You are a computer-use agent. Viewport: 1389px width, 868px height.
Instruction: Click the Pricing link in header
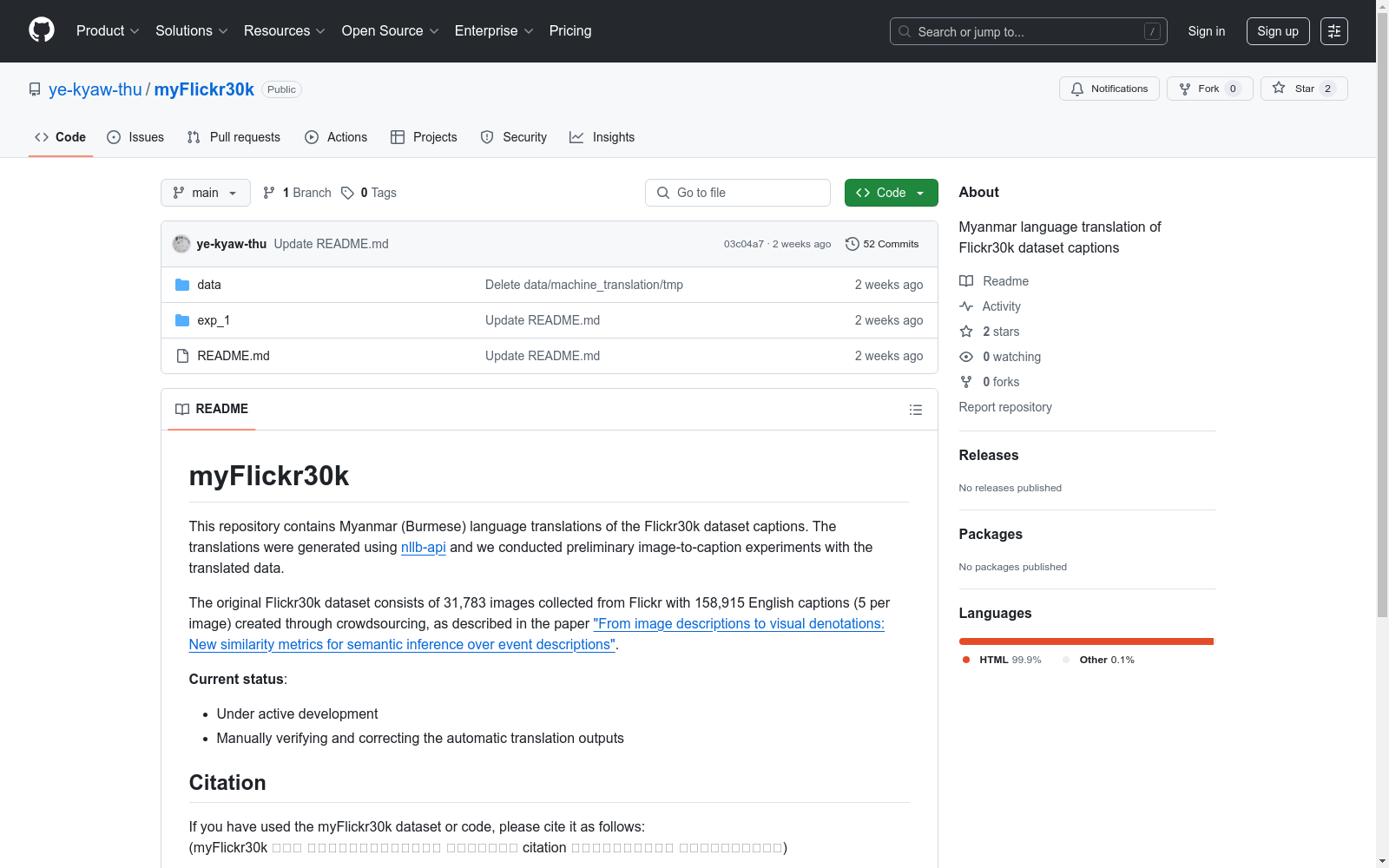point(570,31)
